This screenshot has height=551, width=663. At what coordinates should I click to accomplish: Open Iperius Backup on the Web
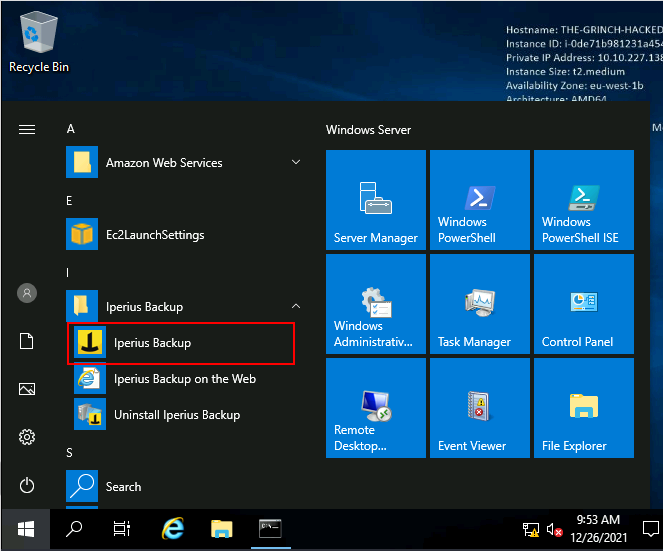click(x=186, y=379)
